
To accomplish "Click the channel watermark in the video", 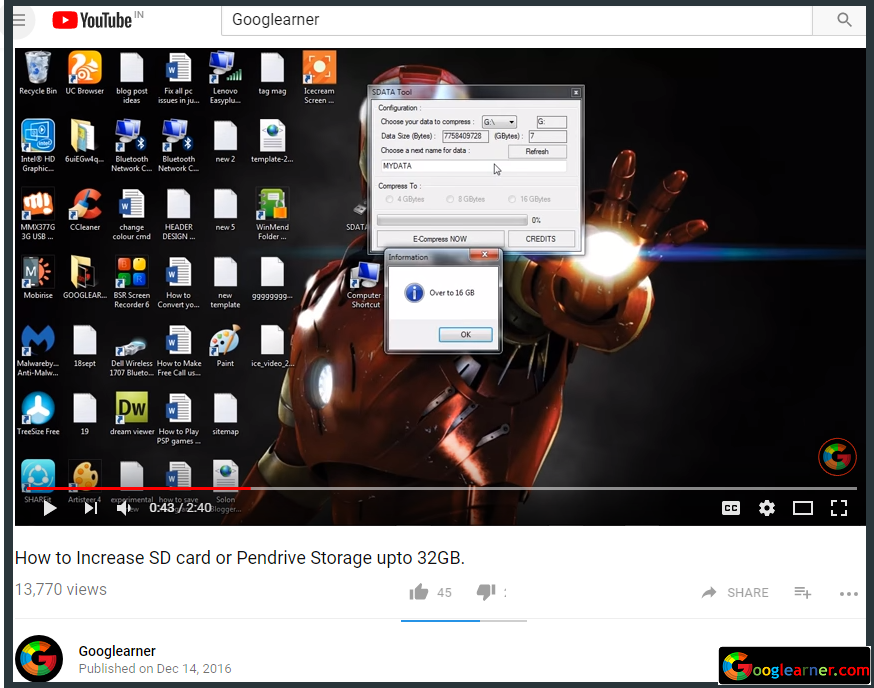I will 837,457.
